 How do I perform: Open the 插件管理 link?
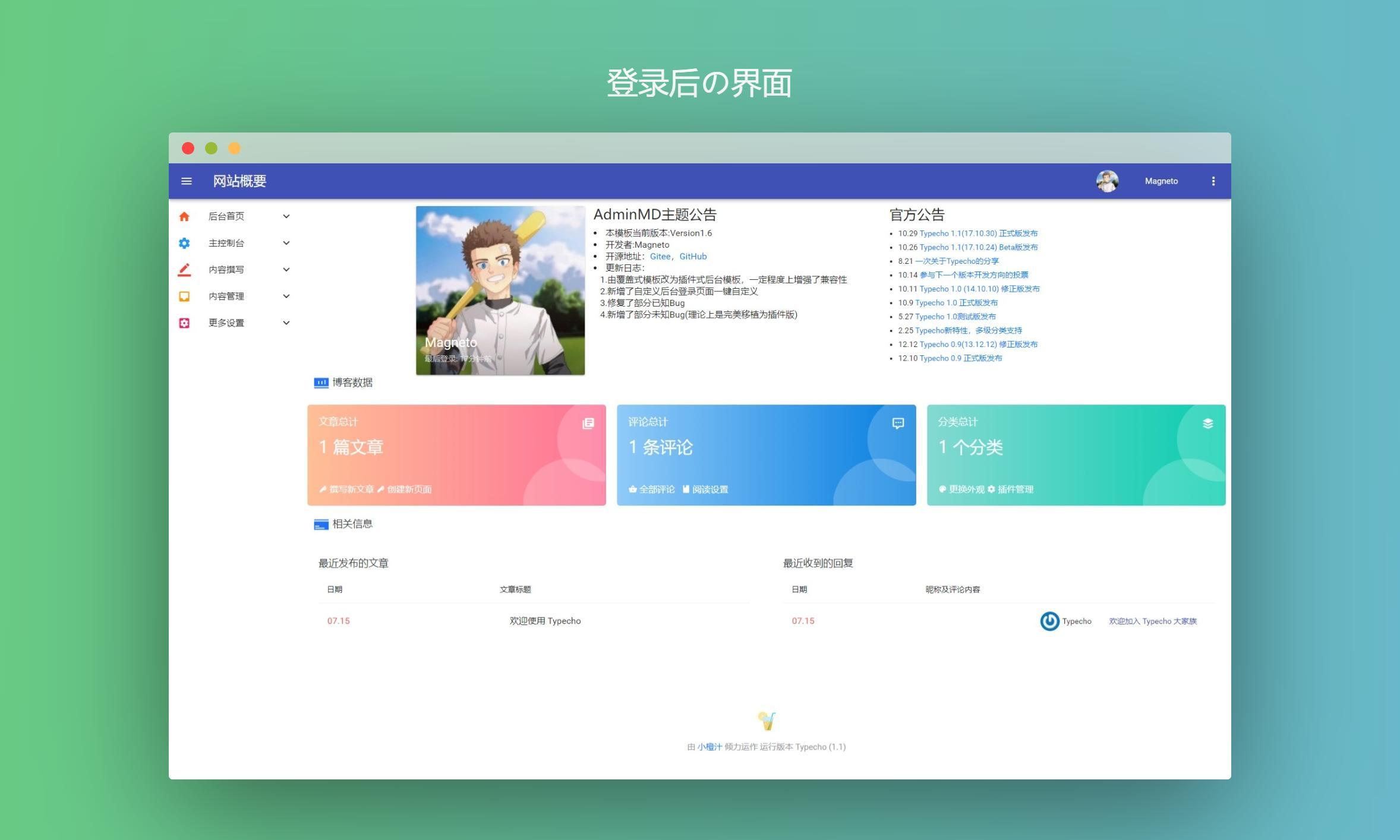coord(1015,490)
